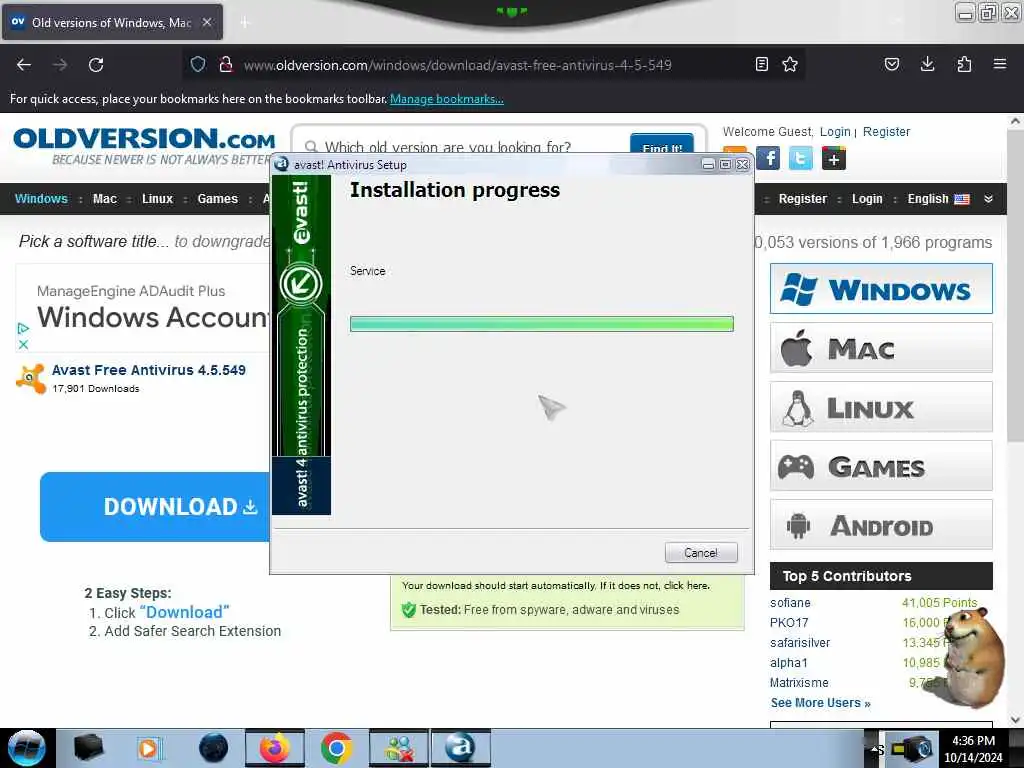Open tracking protection shield icon

[x=198, y=64]
